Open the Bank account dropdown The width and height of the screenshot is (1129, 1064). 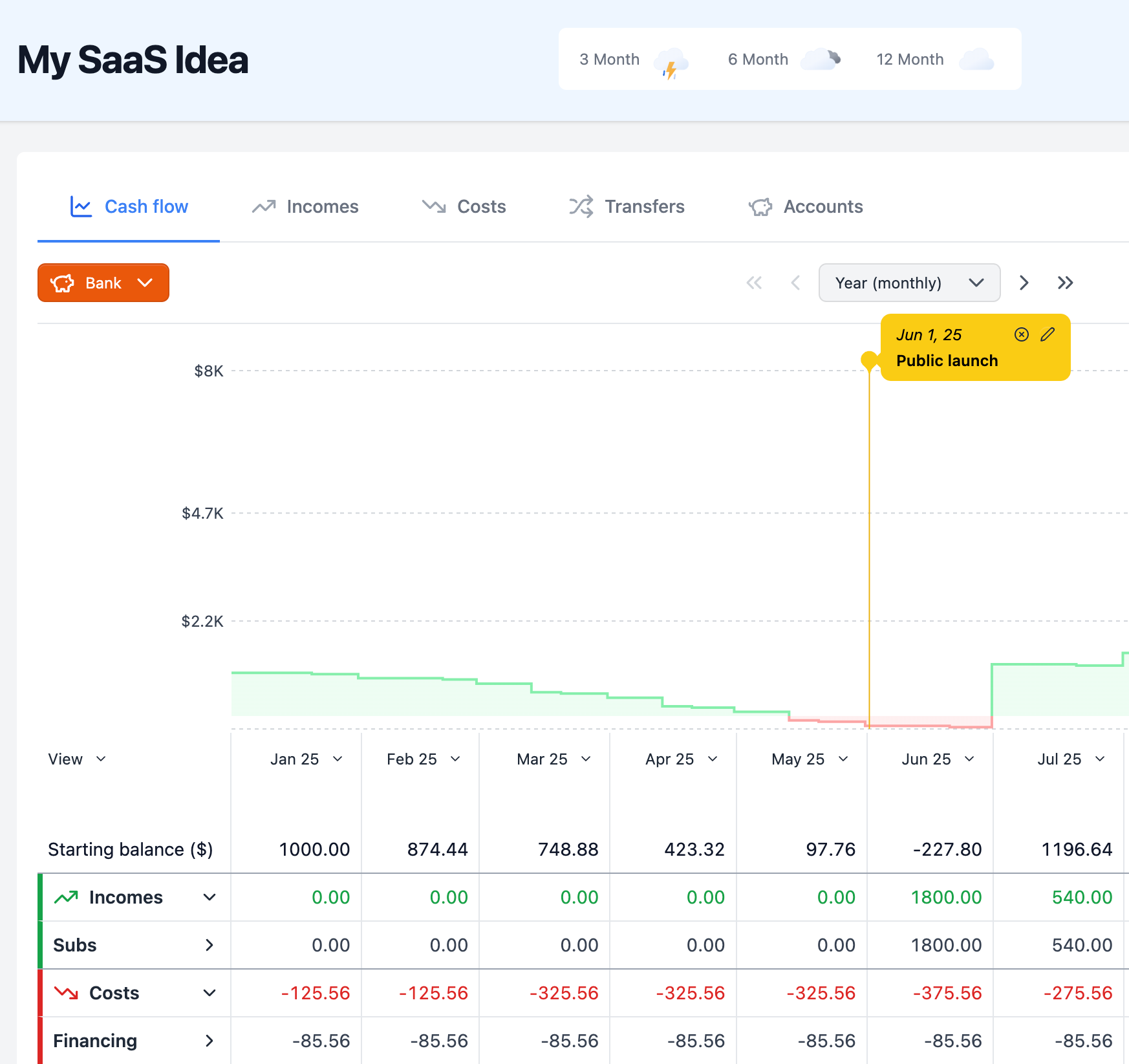click(x=103, y=283)
